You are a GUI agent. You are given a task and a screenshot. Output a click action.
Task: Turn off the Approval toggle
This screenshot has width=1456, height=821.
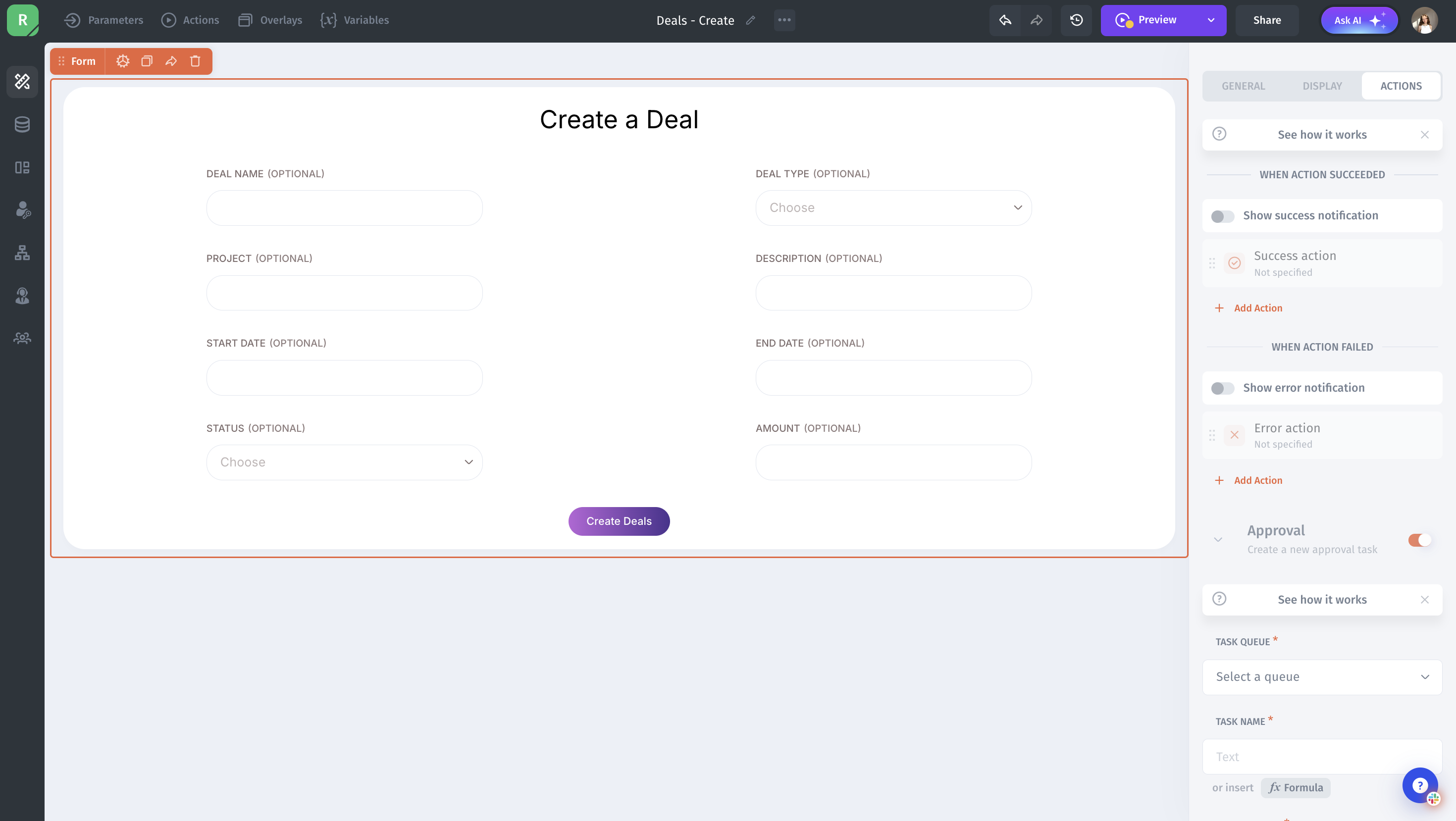[1419, 540]
